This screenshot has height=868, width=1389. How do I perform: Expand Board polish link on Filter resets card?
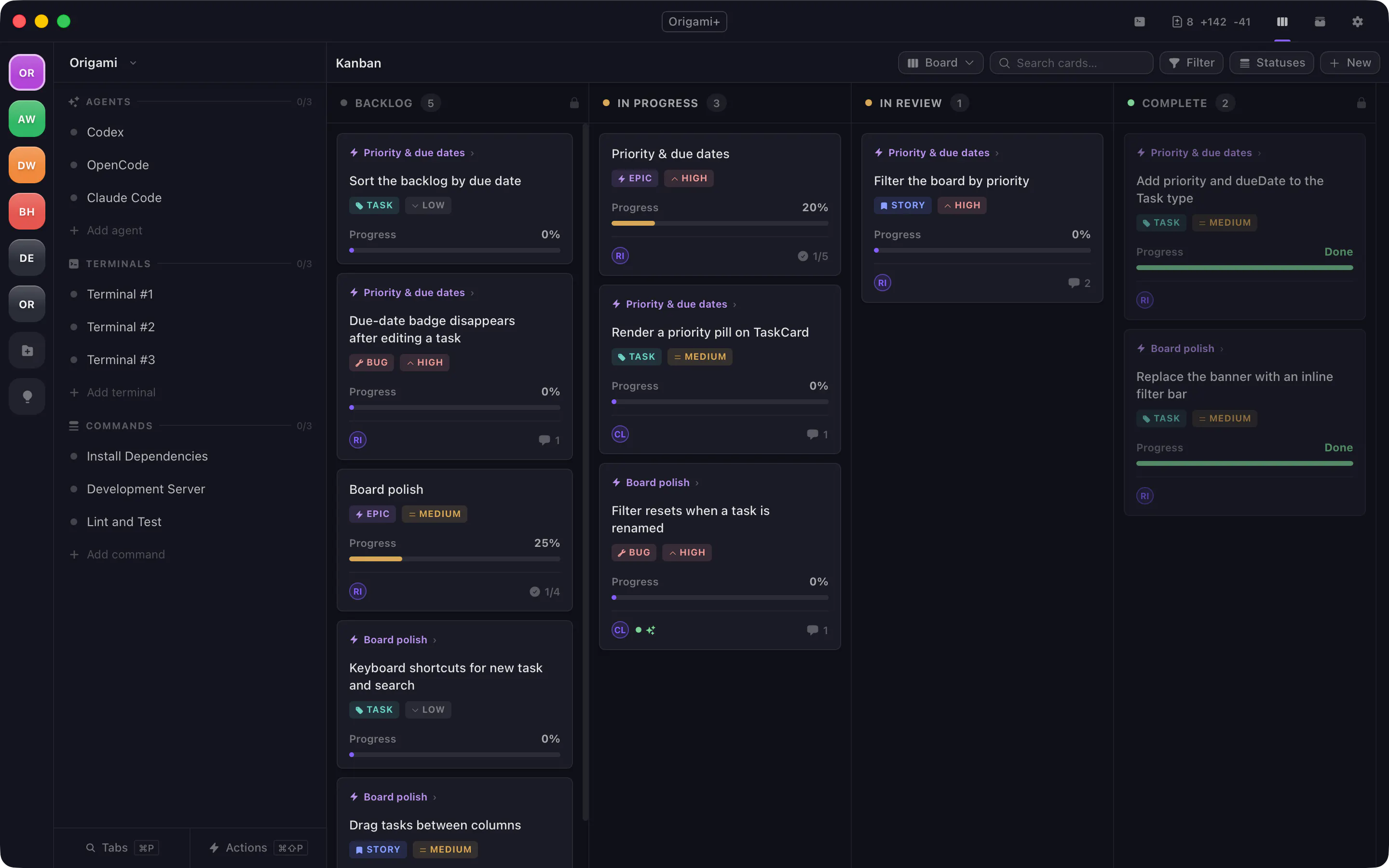[x=655, y=483]
